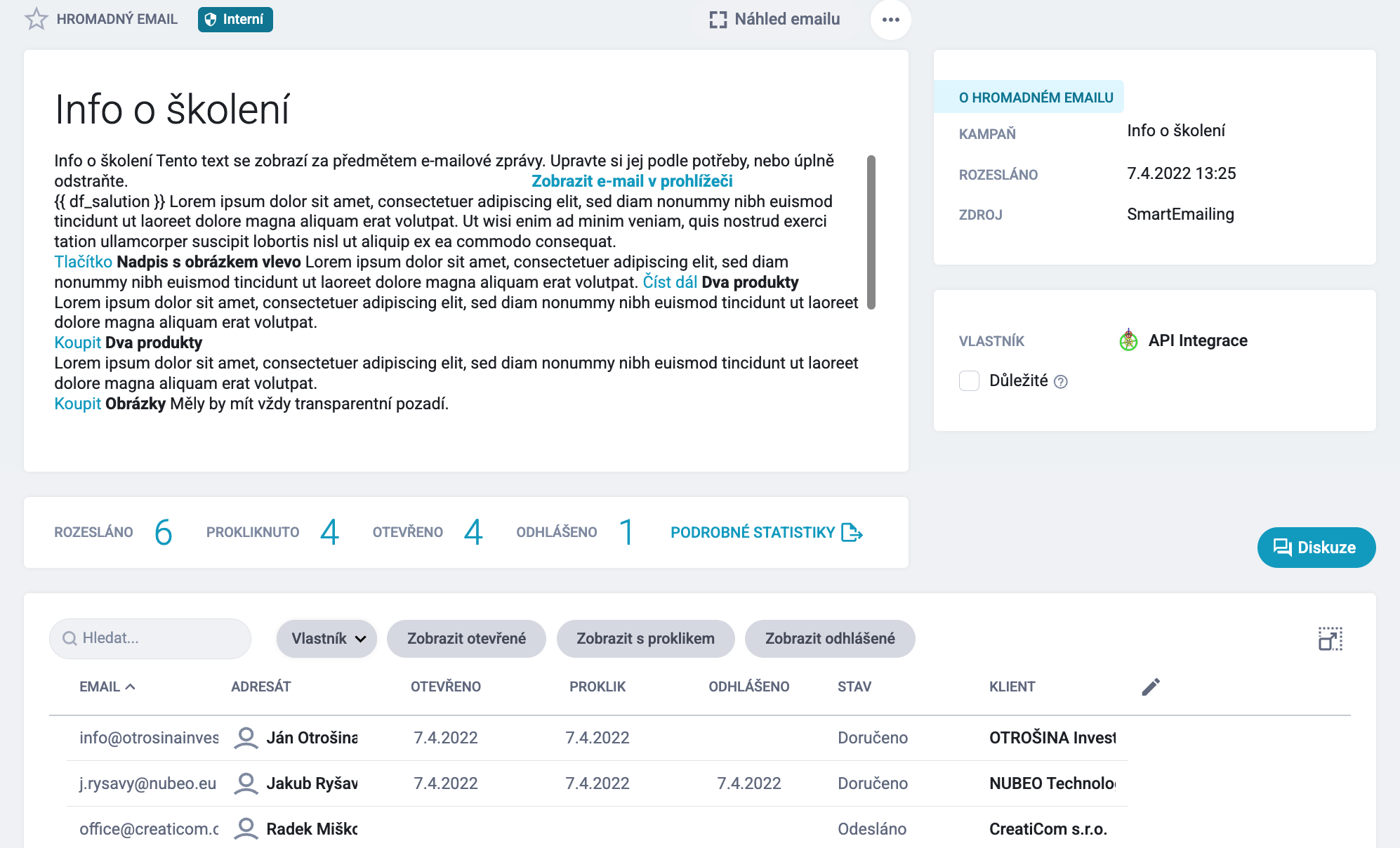The width and height of the screenshot is (1400, 848).
Task: Filter by Zobrazit otevřené
Action: click(466, 639)
